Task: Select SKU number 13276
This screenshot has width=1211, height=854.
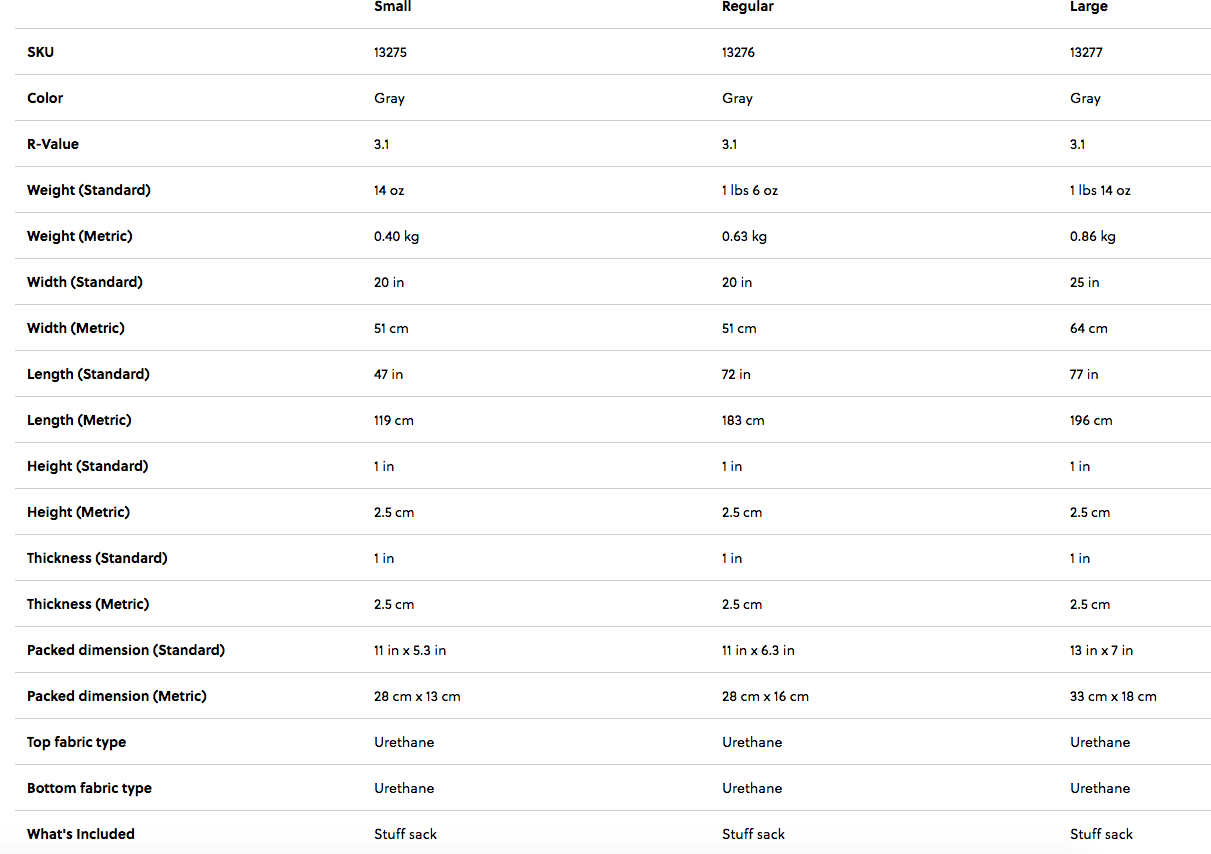Action: 738,52
